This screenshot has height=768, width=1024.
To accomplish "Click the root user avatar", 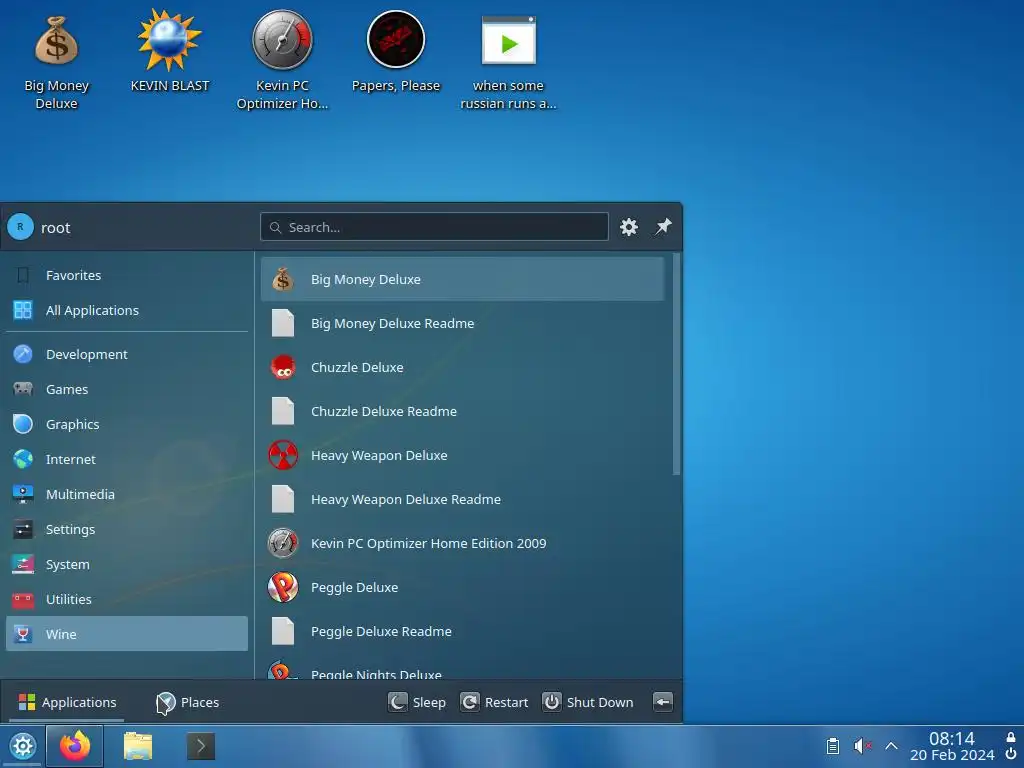I will pyautogui.click(x=20, y=227).
